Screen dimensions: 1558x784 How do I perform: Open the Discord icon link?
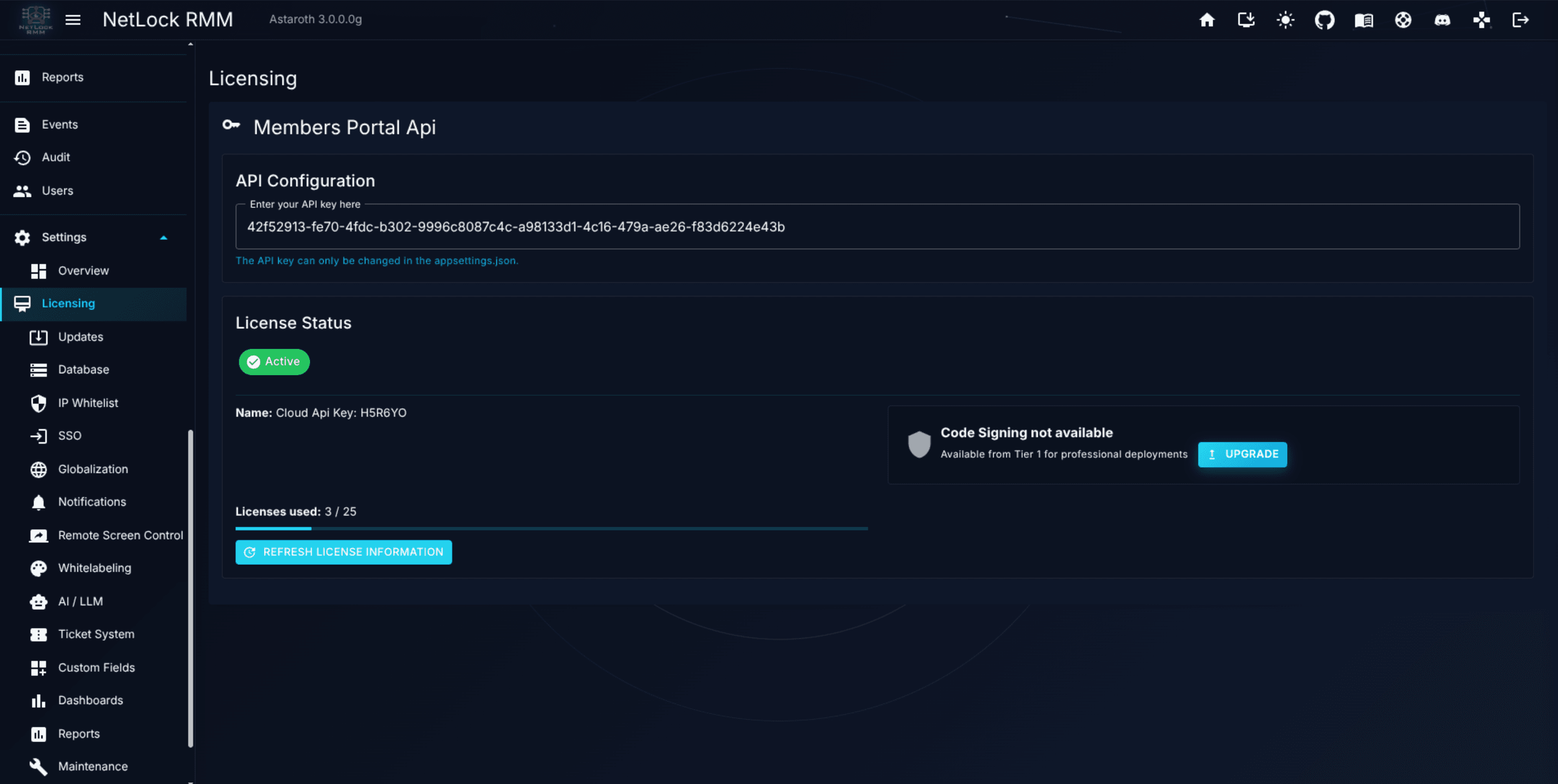(1443, 20)
